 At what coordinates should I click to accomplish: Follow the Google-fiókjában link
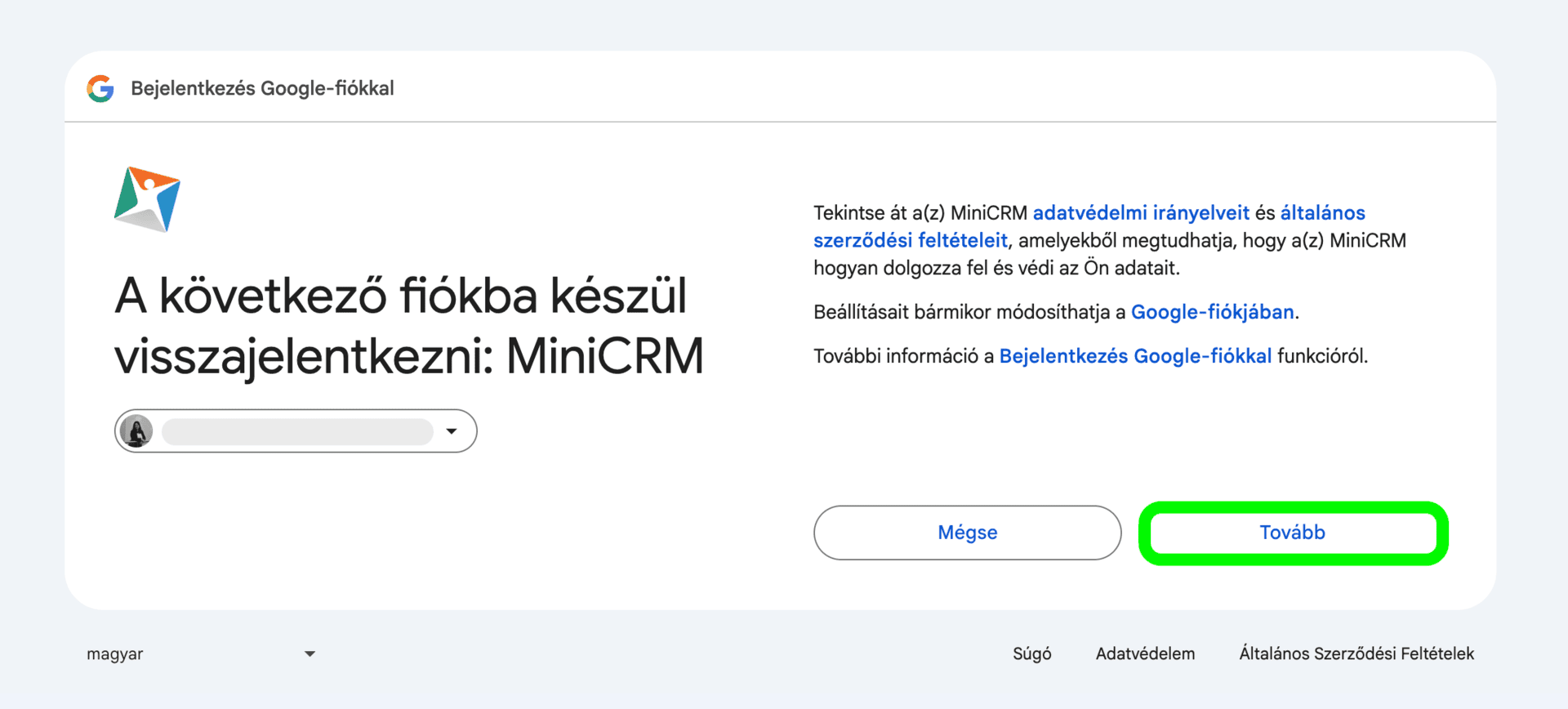click(x=1212, y=312)
